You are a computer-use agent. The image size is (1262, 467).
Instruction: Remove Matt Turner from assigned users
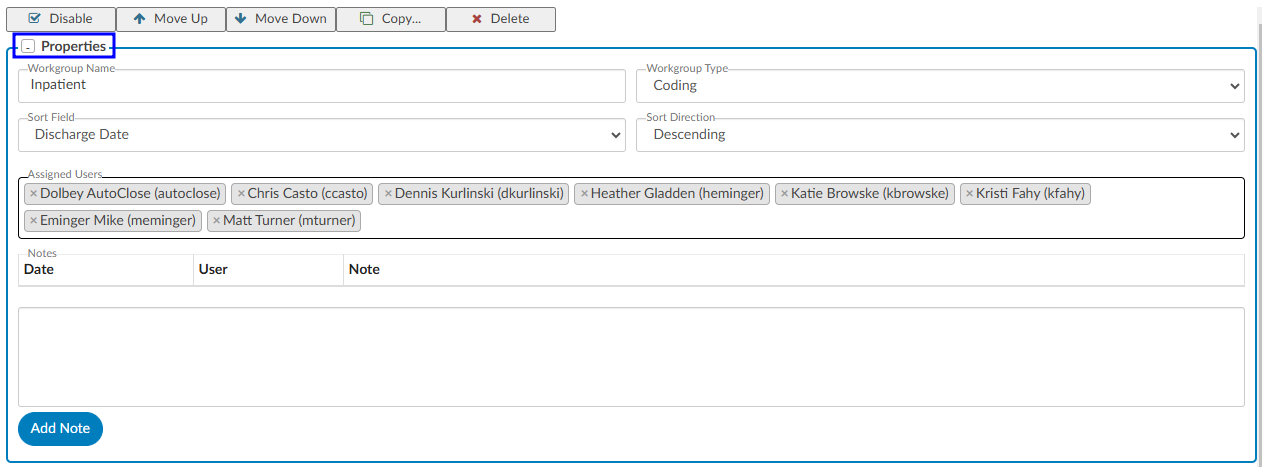point(216,221)
